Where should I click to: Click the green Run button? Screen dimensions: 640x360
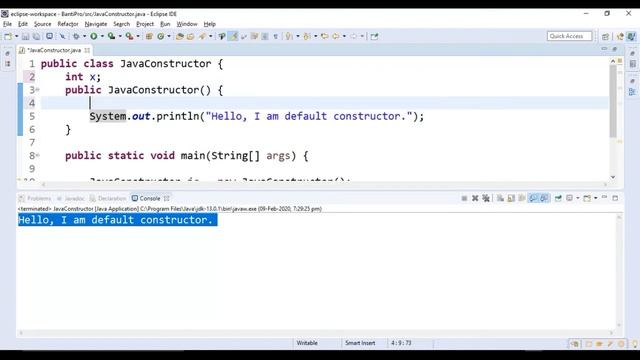(x=94, y=36)
